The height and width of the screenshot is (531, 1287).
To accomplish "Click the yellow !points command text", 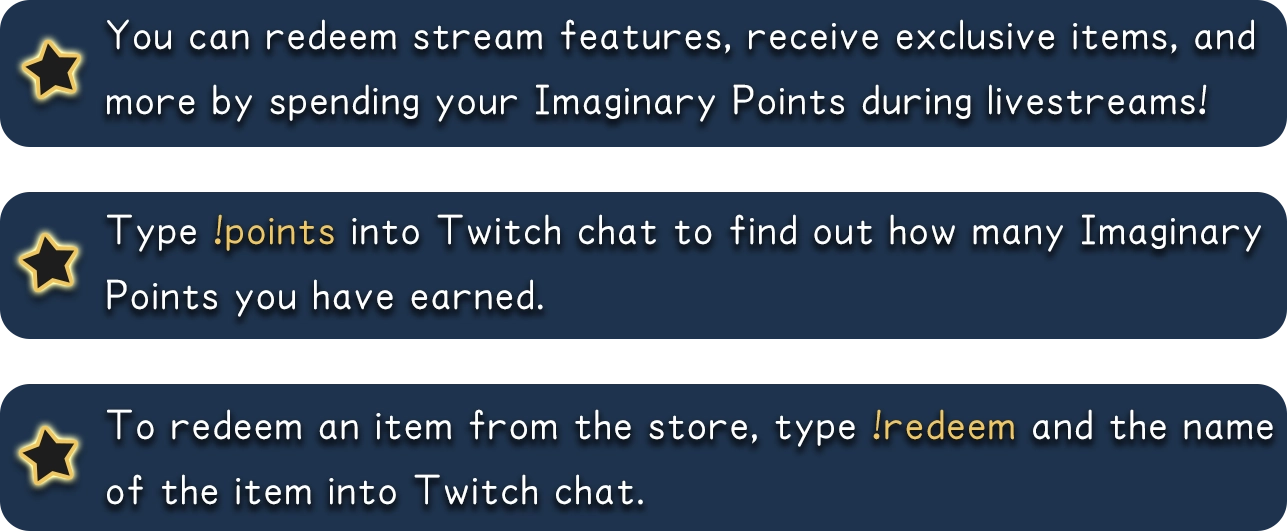I will (275, 233).
